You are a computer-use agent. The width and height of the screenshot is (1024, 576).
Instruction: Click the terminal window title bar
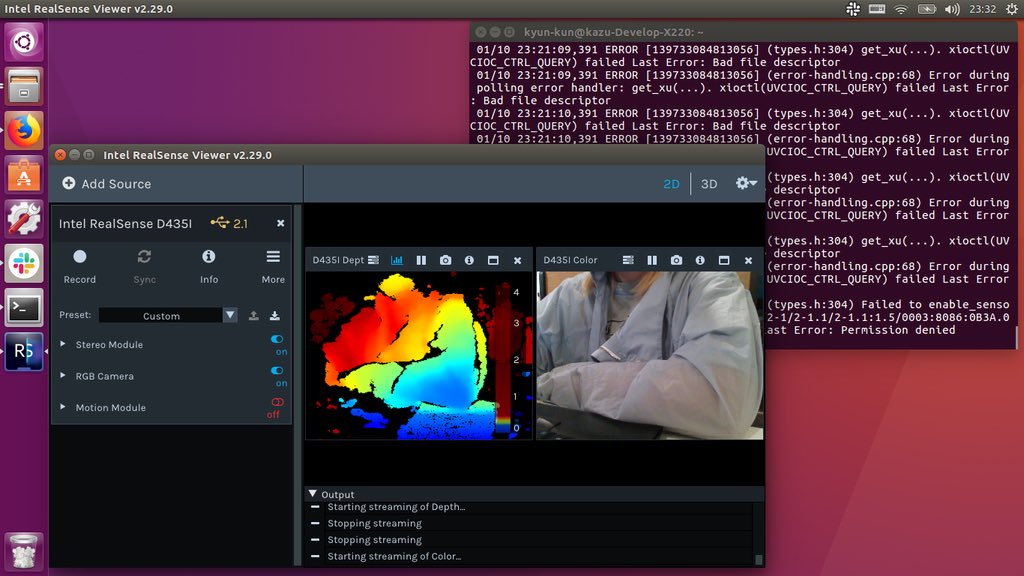pyautogui.click(x=743, y=32)
